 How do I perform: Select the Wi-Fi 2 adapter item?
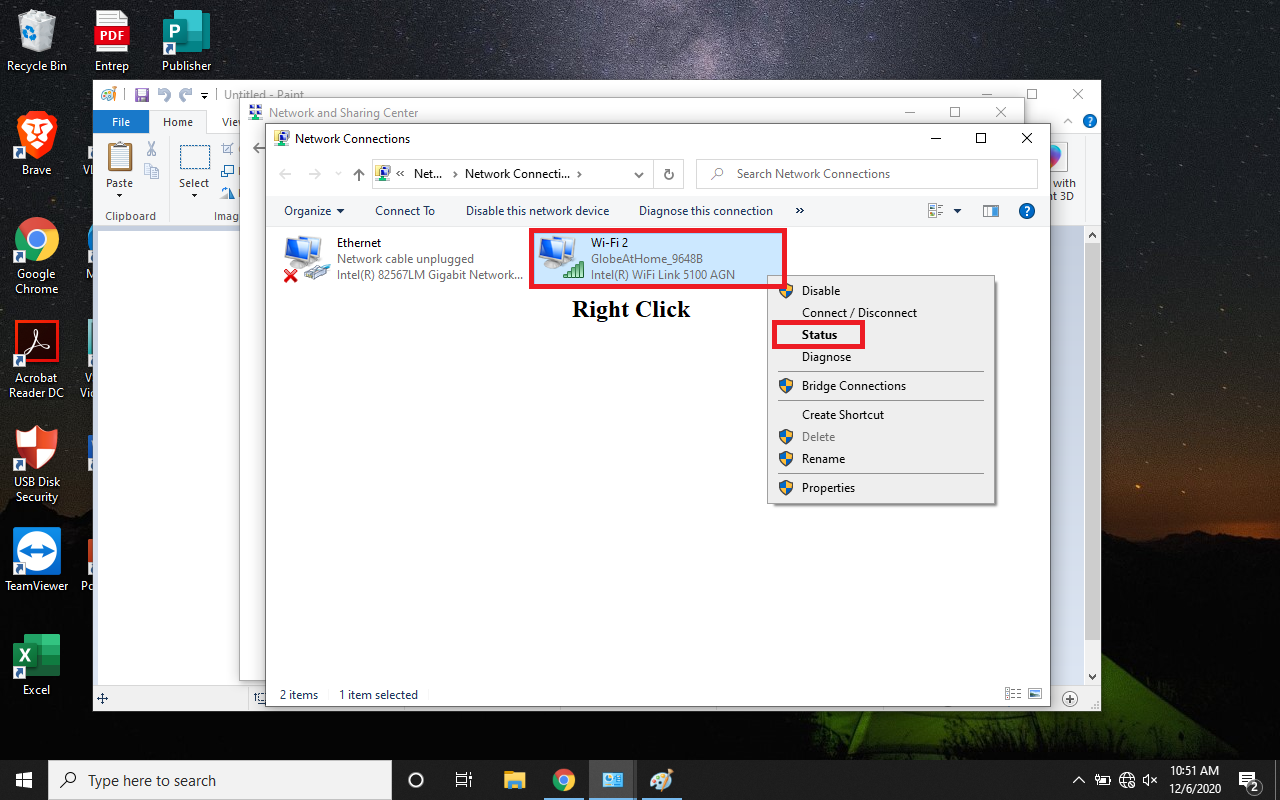pos(658,258)
